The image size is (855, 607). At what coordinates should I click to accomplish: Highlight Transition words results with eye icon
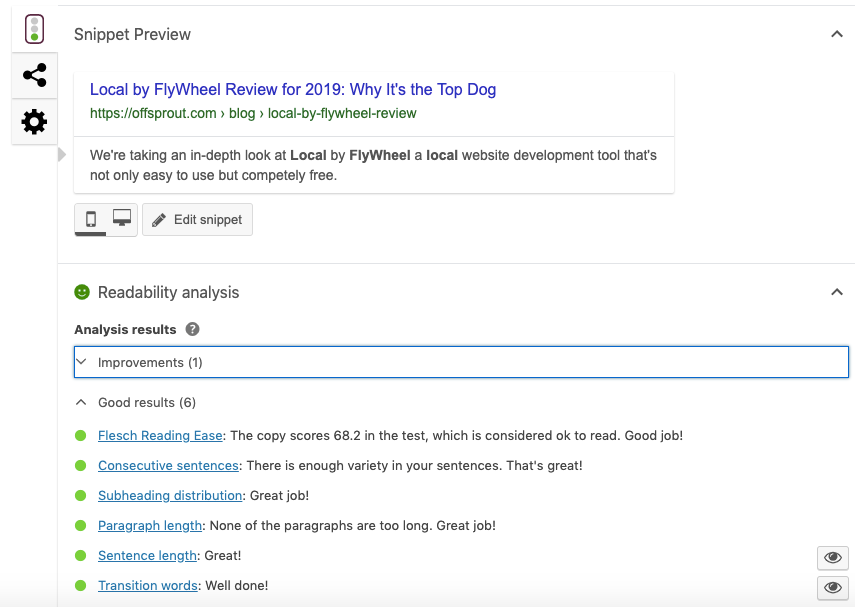(x=832, y=587)
